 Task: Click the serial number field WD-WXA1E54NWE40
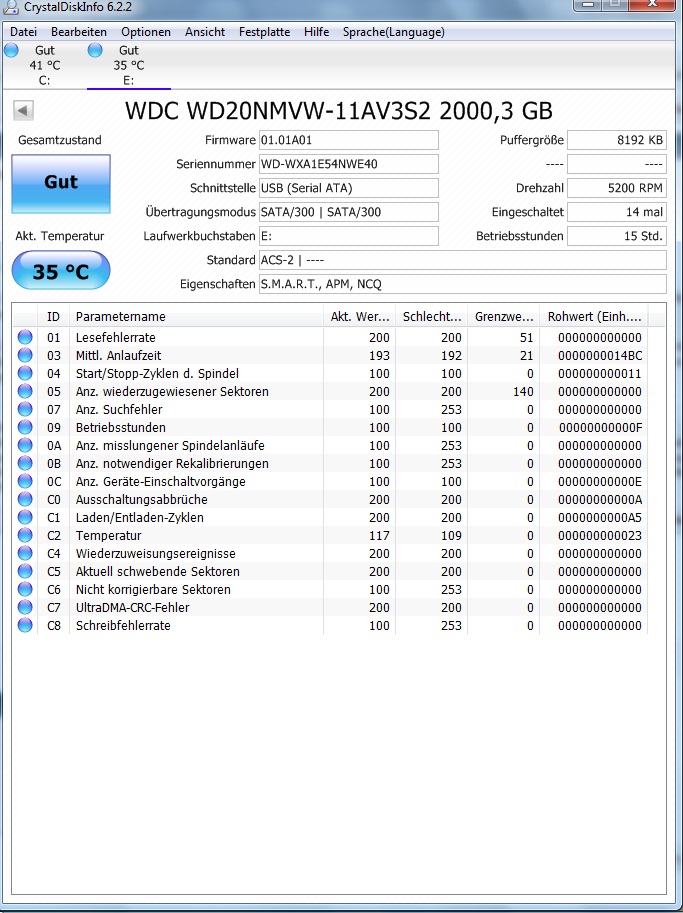tap(349, 164)
